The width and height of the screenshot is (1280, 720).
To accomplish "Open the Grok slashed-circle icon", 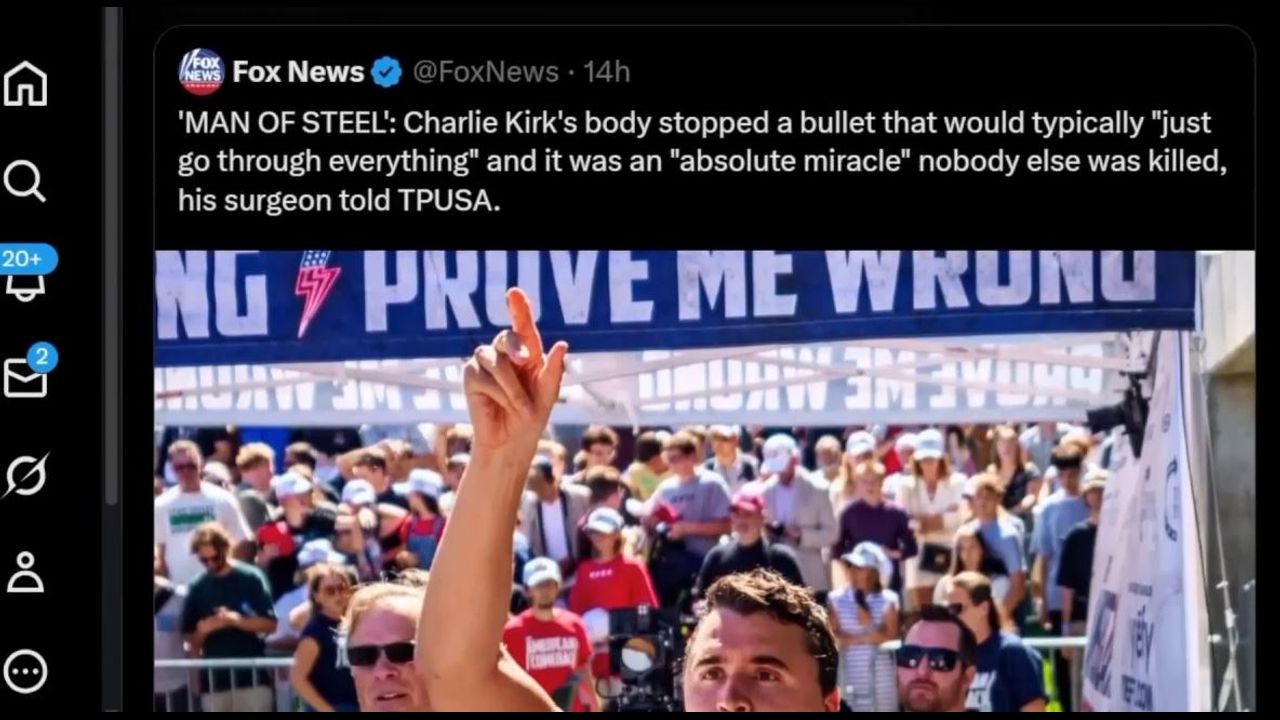I will coord(25,476).
